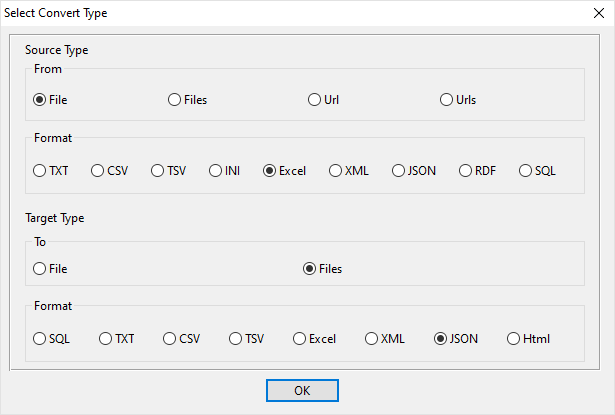The height and width of the screenshot is (415, 615).
Task: Choose TSV as source format
Action: [x=158, y=171]
